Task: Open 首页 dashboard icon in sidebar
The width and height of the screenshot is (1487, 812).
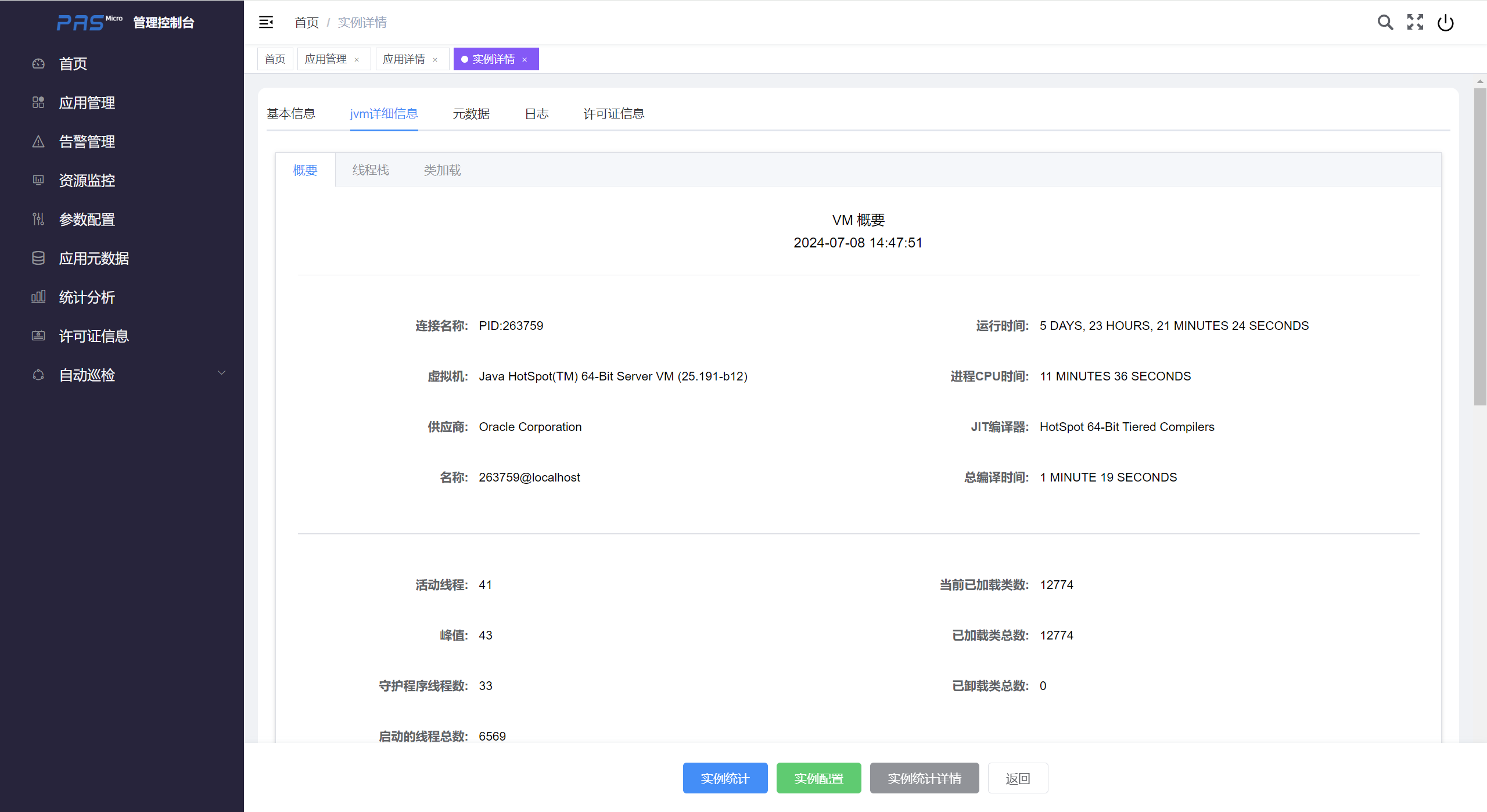Action: pyautogui.click(x=38, y=64)
